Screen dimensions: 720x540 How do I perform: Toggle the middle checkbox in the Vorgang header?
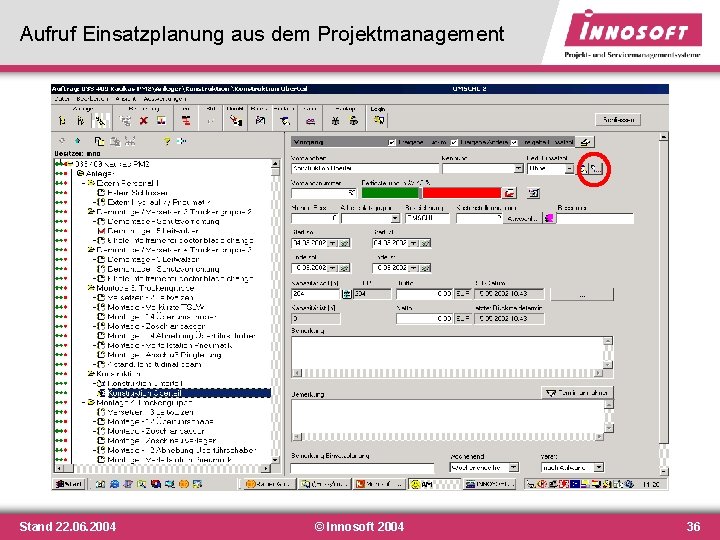(x=454, y=142)
